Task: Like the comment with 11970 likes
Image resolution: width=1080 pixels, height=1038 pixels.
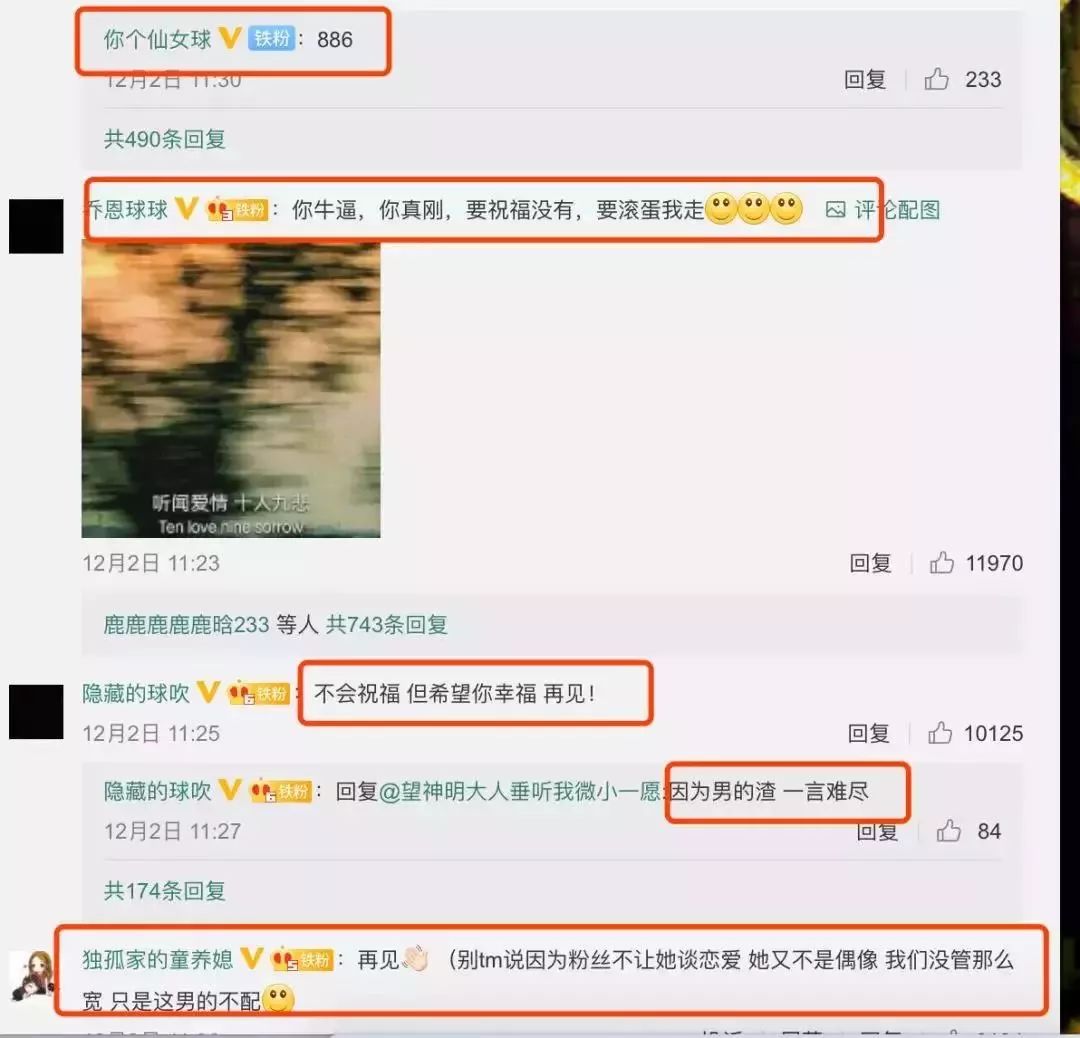Action: click(942, 563)
